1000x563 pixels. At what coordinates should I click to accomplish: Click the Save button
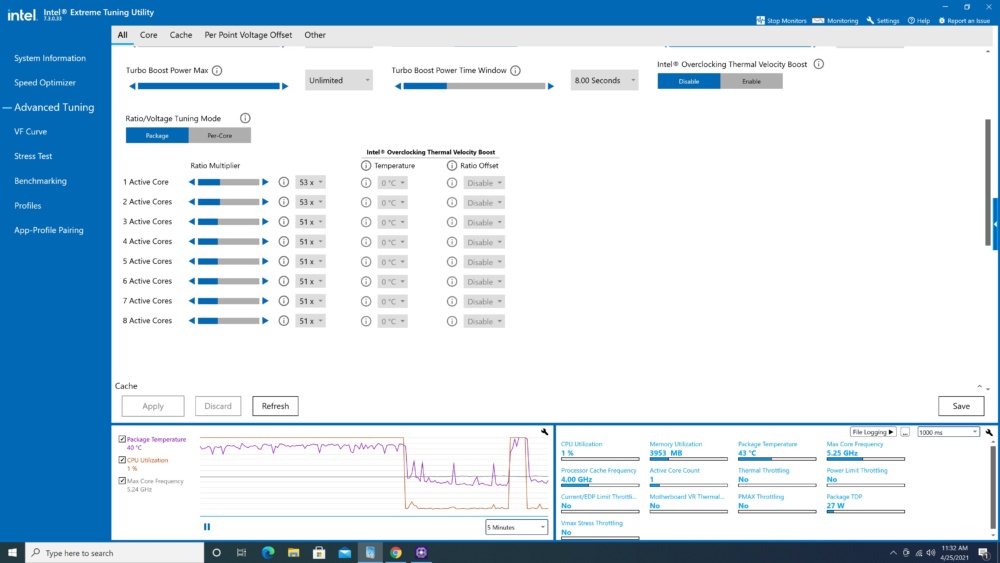[x=961, y=406]
